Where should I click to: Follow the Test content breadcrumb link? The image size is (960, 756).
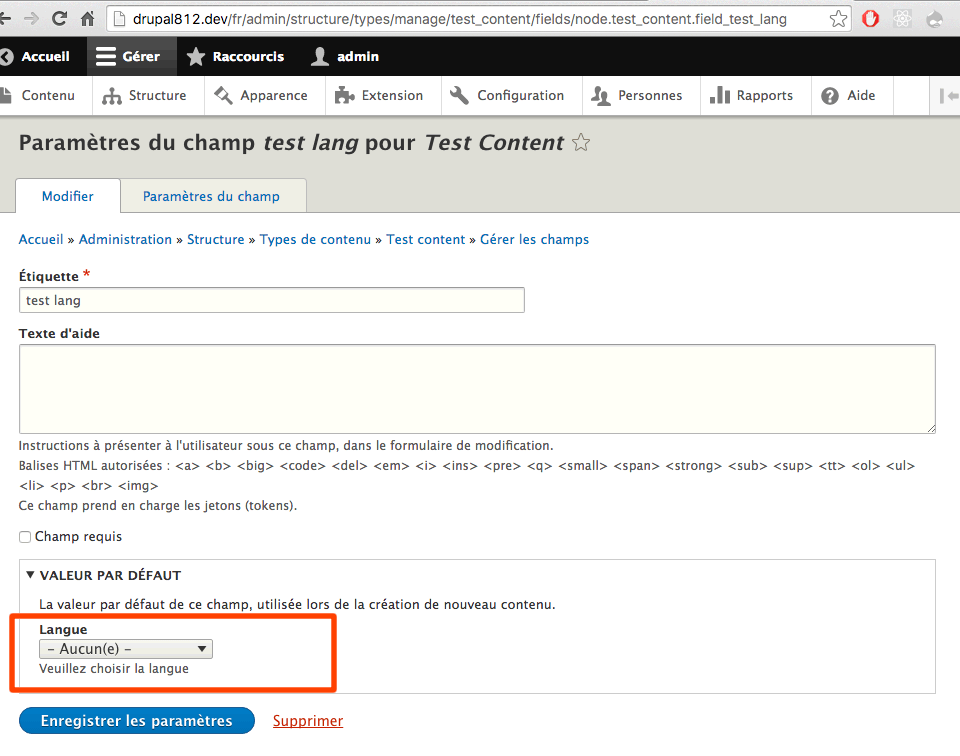click(426, 239)
